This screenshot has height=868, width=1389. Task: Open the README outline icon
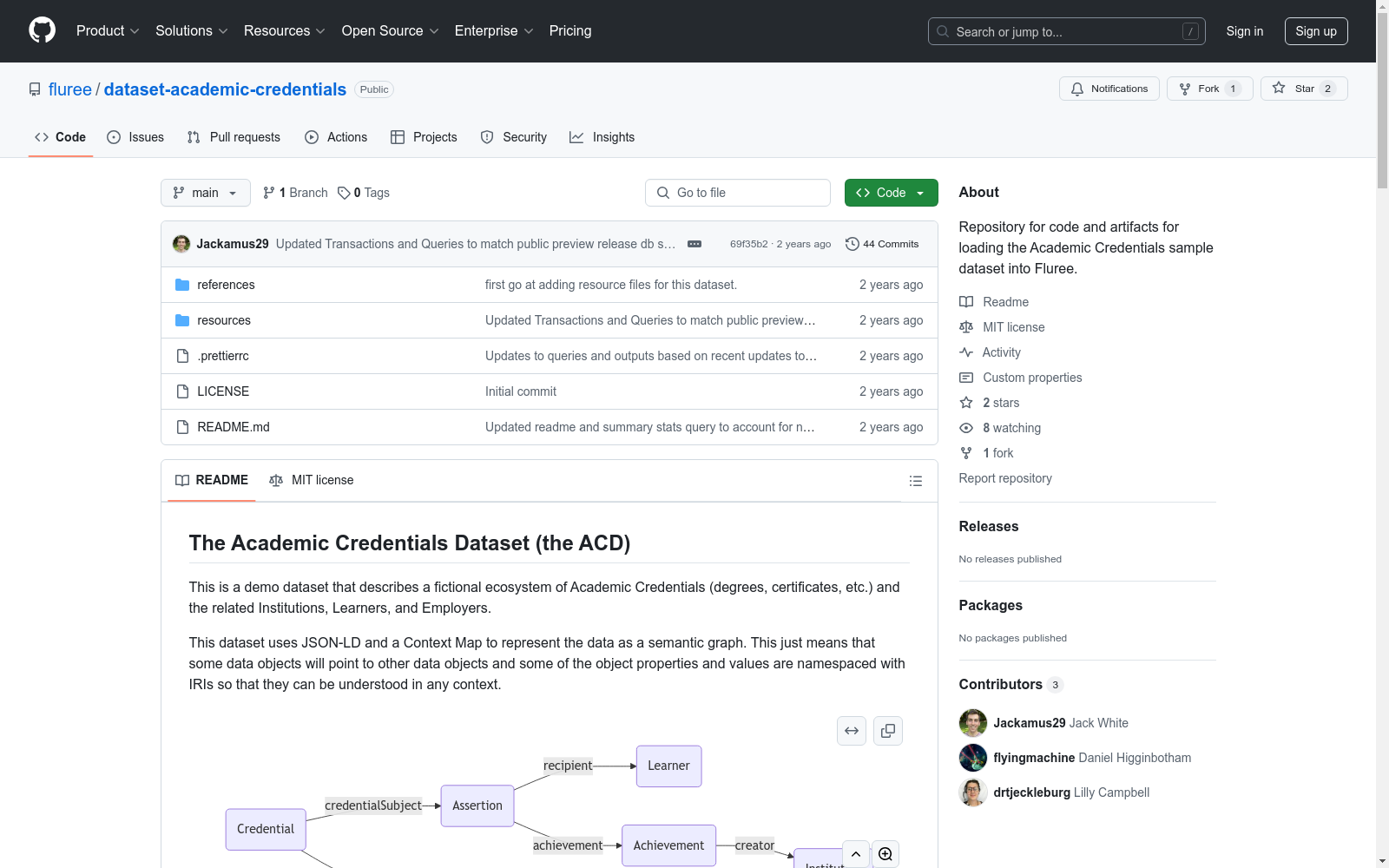[x=916, y=481]
